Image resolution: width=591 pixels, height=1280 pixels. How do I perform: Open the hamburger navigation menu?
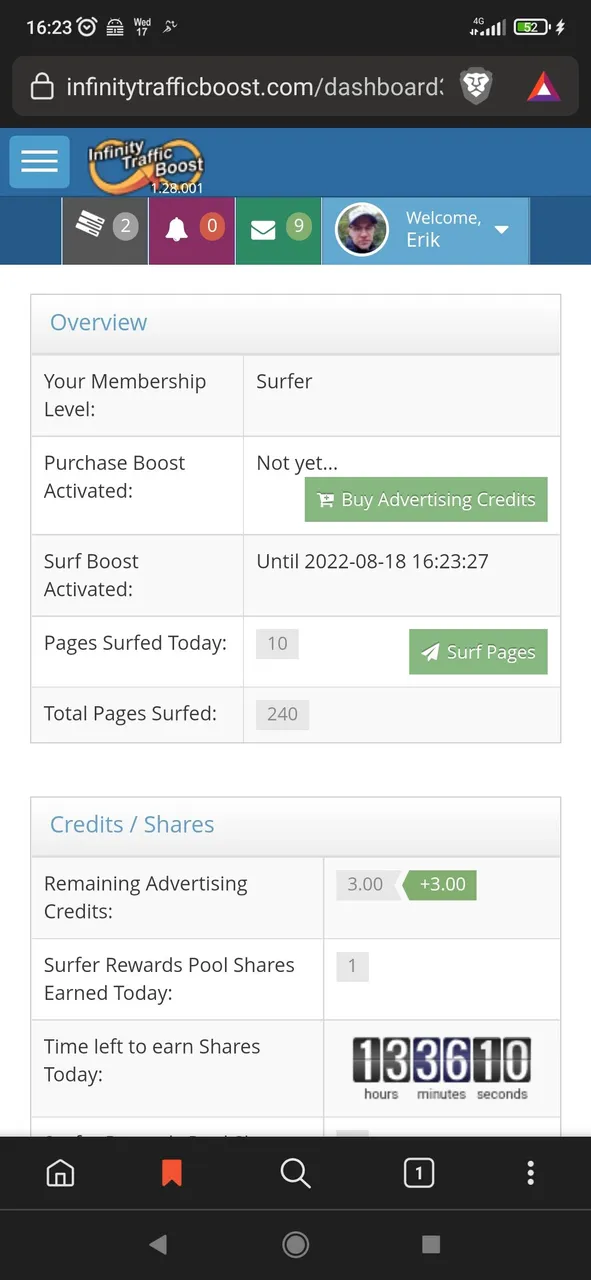point(39,161)
